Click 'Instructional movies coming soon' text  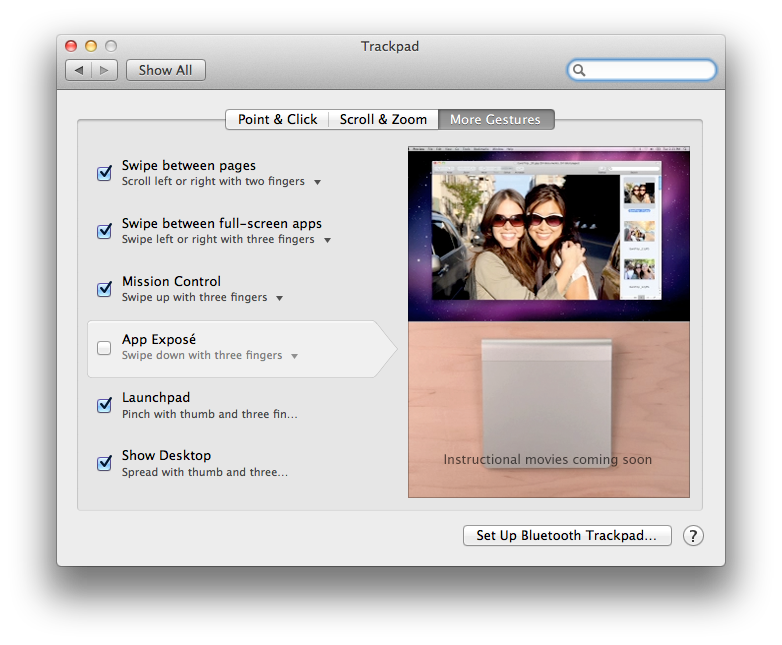click(x=548, y=459)
